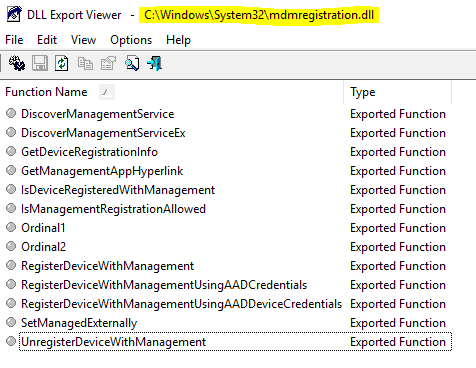Click the Save selected items floppy icon
The width and height of the screenshot is (476, 368).
pos(40,63)
